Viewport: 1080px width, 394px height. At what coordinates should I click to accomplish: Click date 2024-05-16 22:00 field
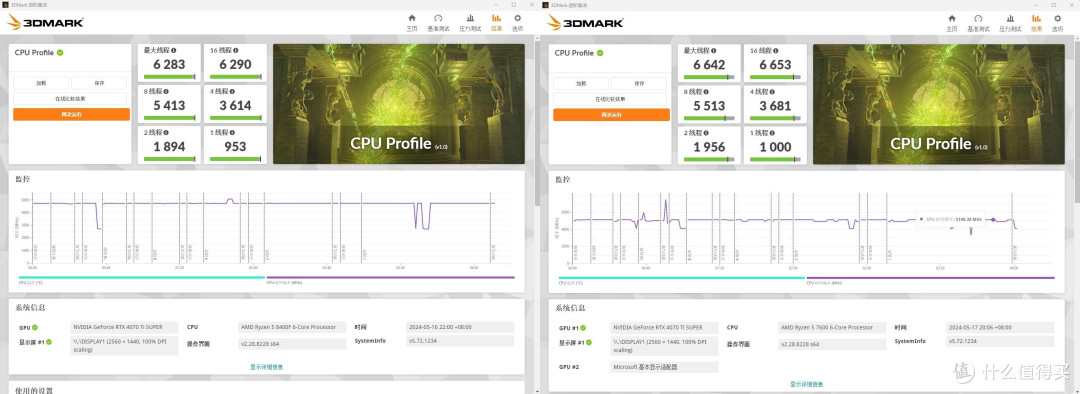click(x=460, y=327)
